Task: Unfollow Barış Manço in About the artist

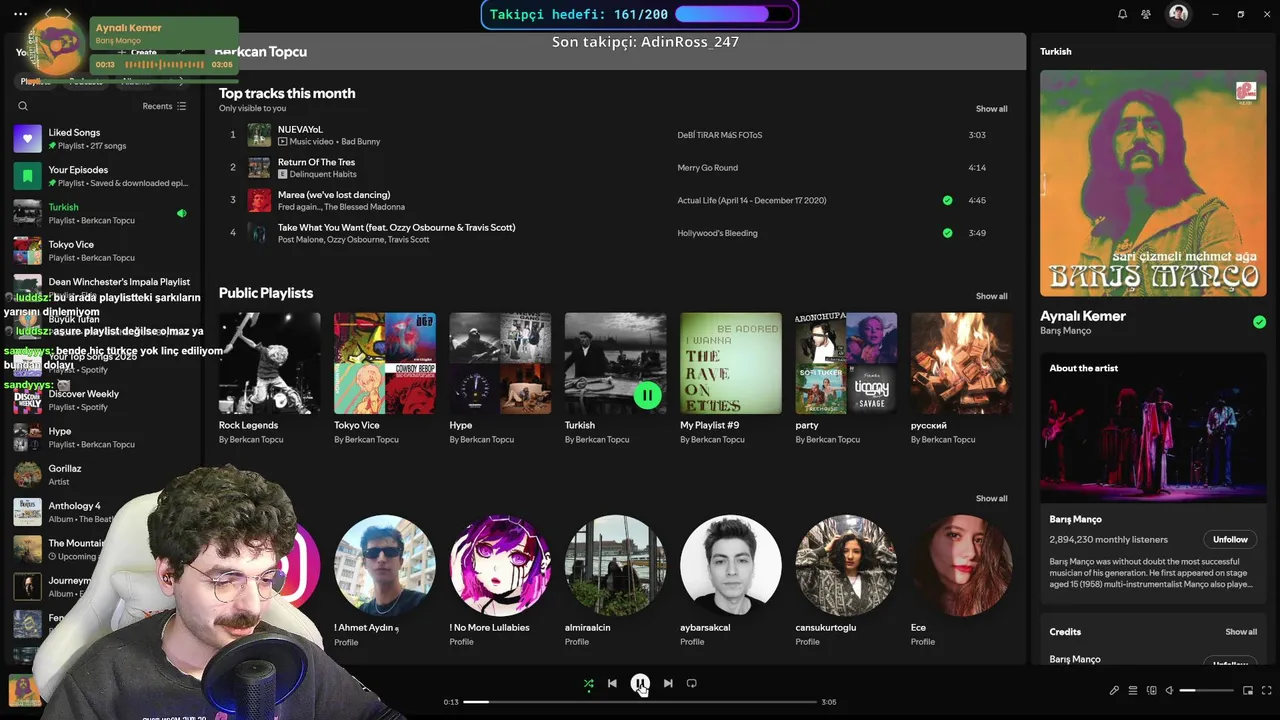Action: pos(1230,539)
